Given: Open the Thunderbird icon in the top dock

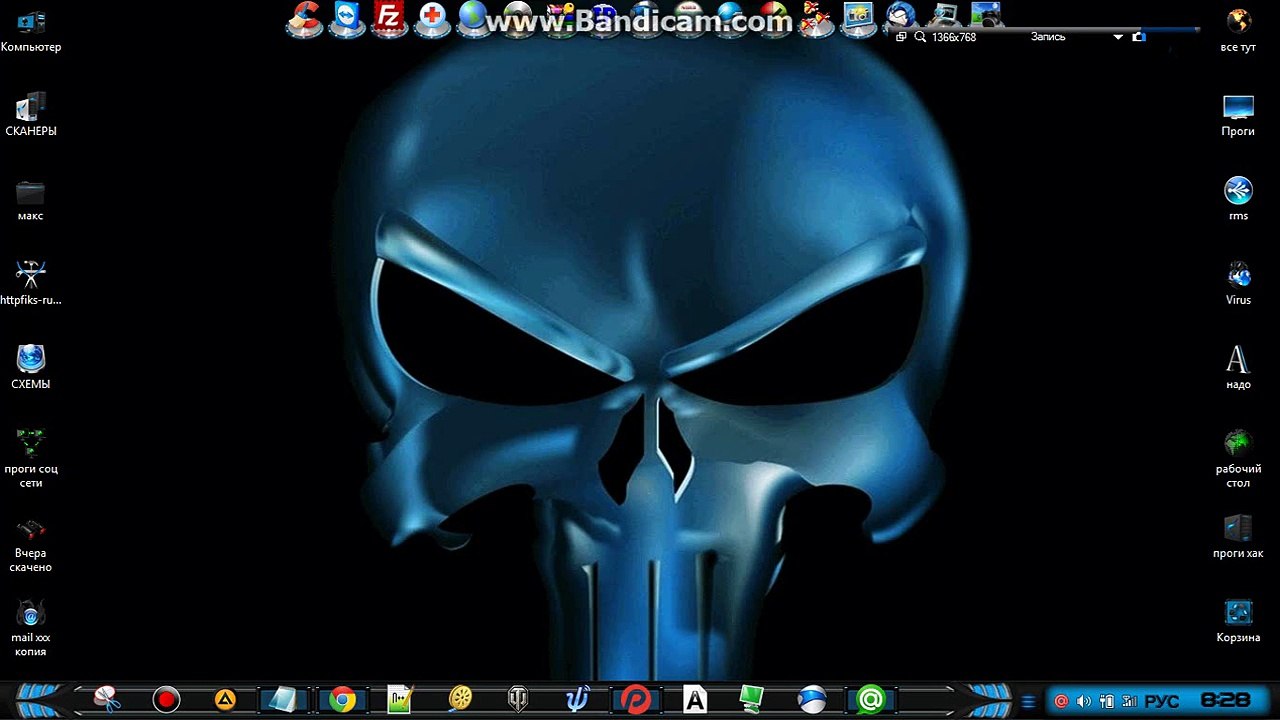Looking at the screenshot, I should tap(900, 16).
